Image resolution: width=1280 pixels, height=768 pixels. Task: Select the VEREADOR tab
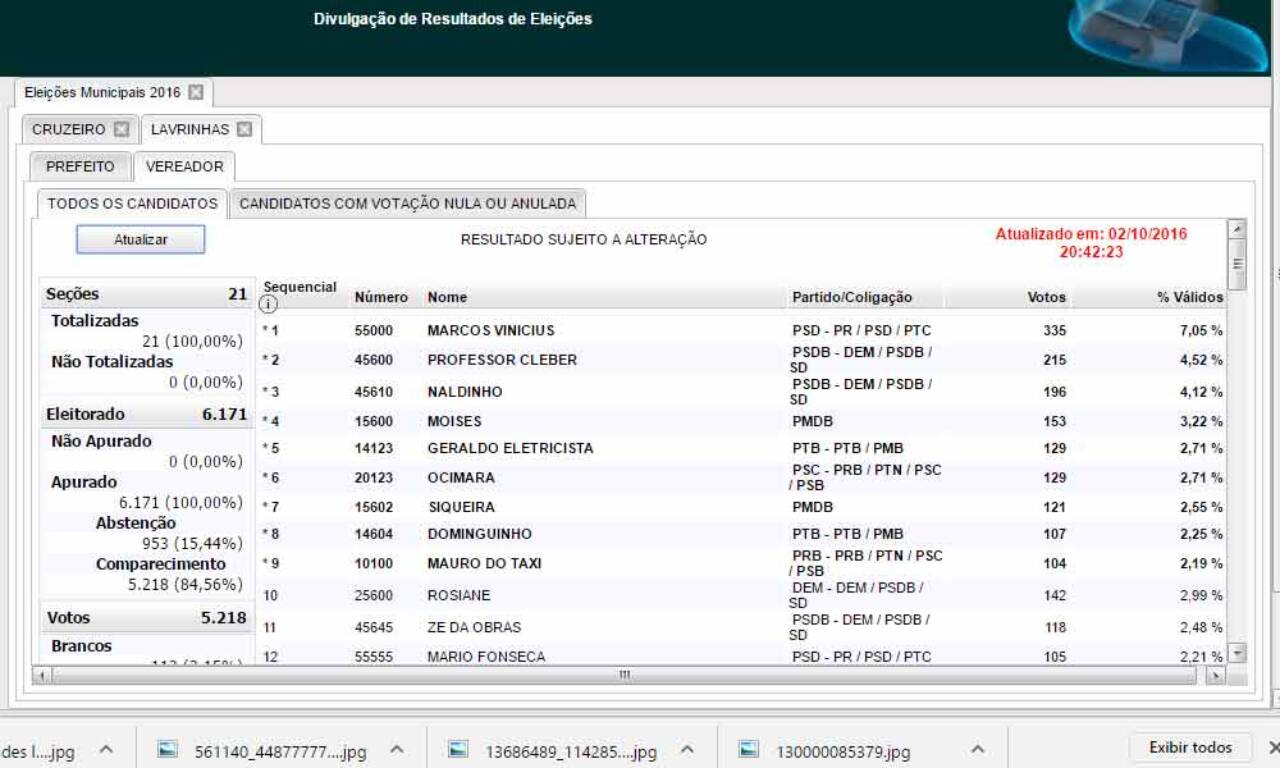[184, 167]
